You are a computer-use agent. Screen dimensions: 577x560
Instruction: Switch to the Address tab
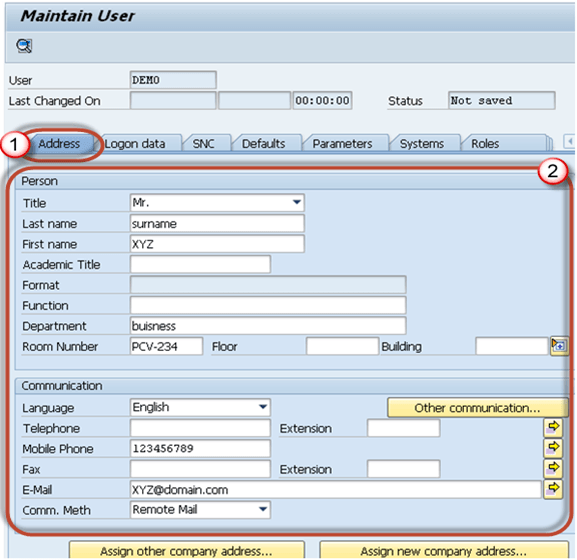59,143
